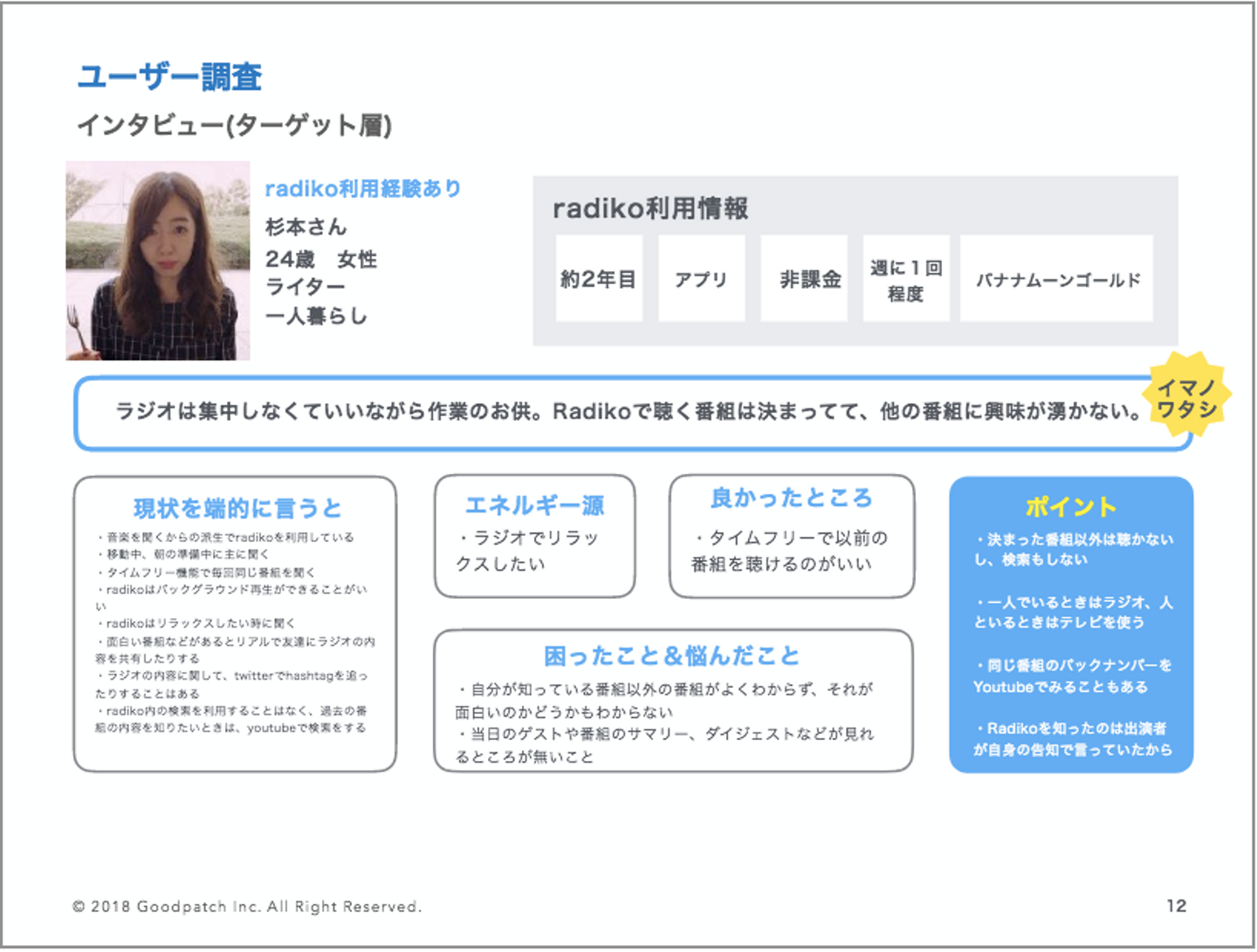Click the "radiko利用情報" panel heading
1257x952 pixels.
[x=650, y=209]
